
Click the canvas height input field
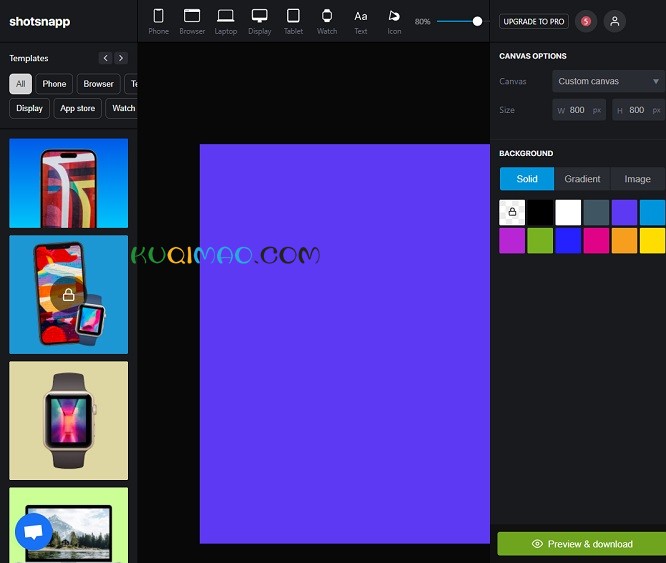click(638, 110)
